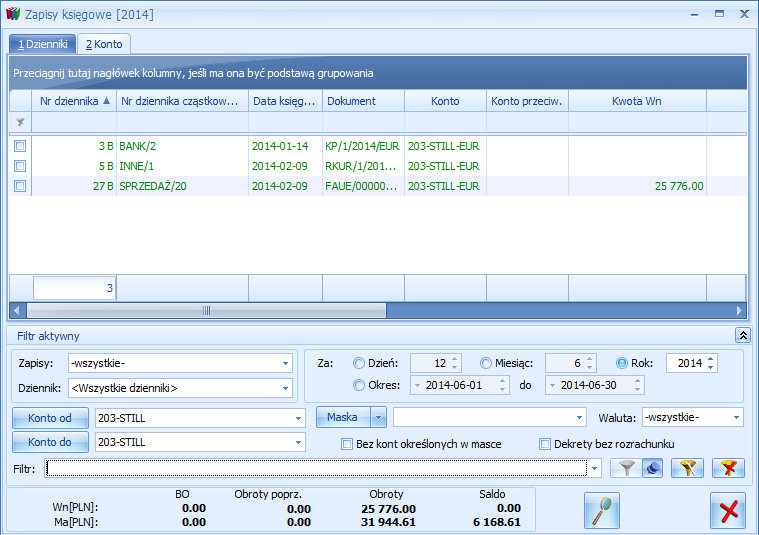Click Dokument column header

(364, 101)
